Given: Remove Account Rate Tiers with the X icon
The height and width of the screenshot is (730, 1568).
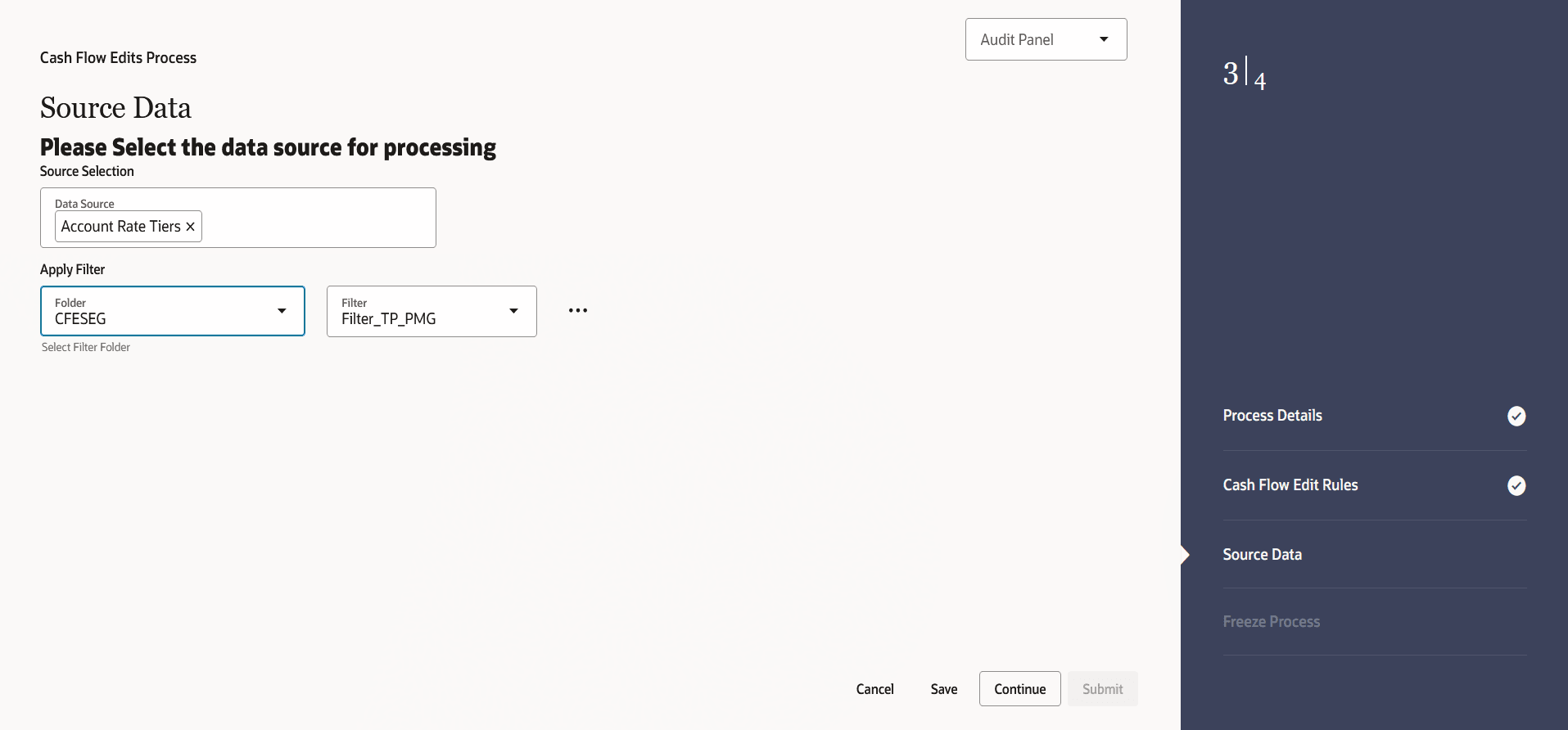Looking at the screenshot, I should [190, 226].
